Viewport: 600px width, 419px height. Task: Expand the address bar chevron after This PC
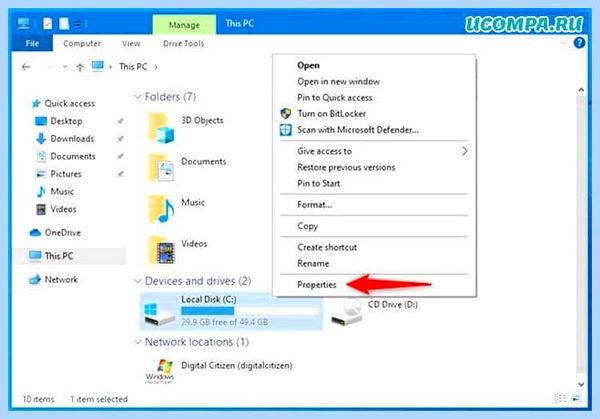[x=156, y=67]
